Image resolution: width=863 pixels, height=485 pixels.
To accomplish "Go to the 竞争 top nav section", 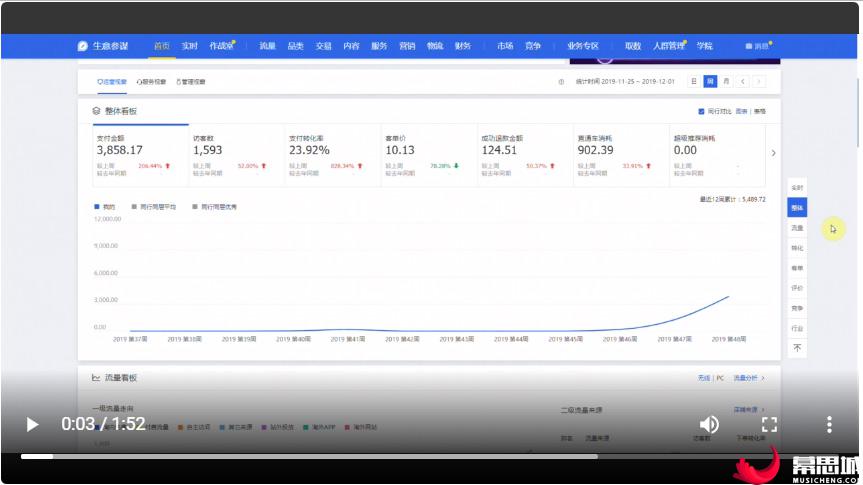I will click(533, 46).
